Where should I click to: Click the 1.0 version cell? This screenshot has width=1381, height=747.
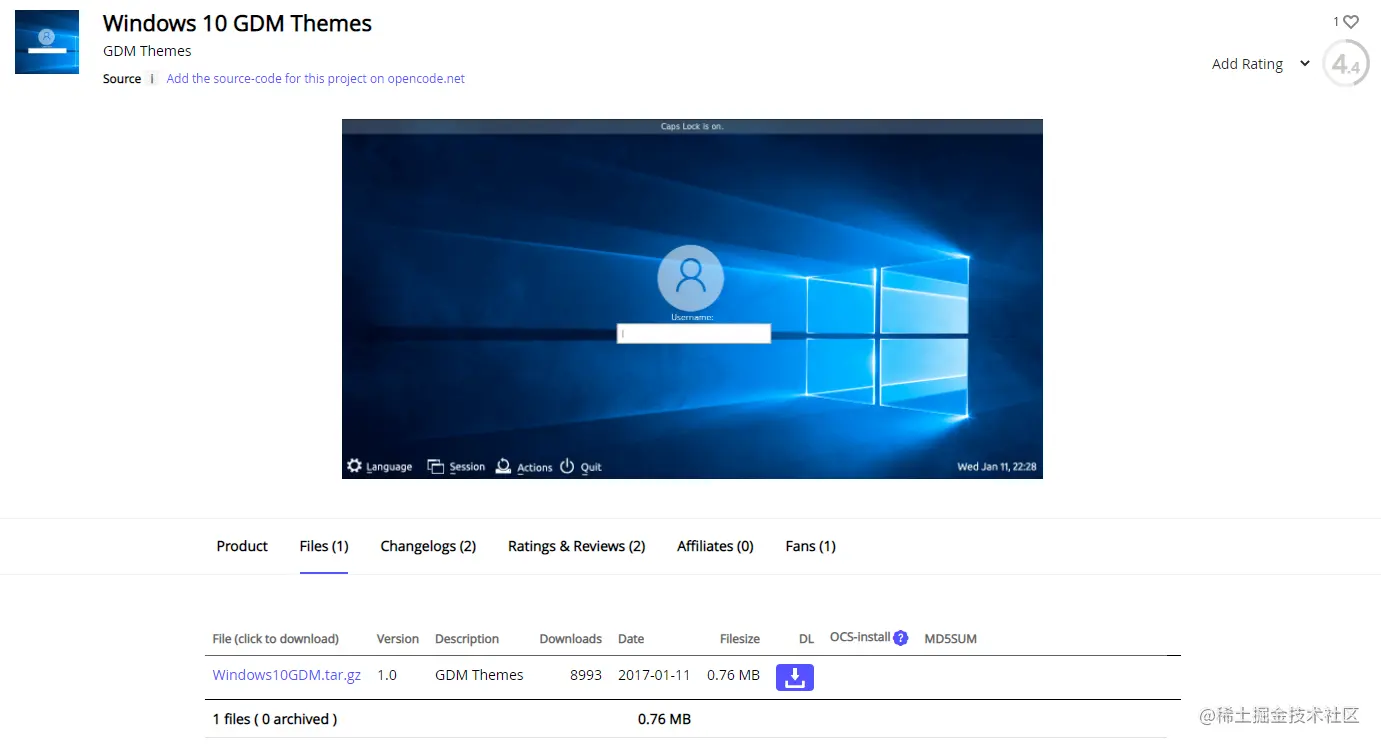[x=387, y=675]
